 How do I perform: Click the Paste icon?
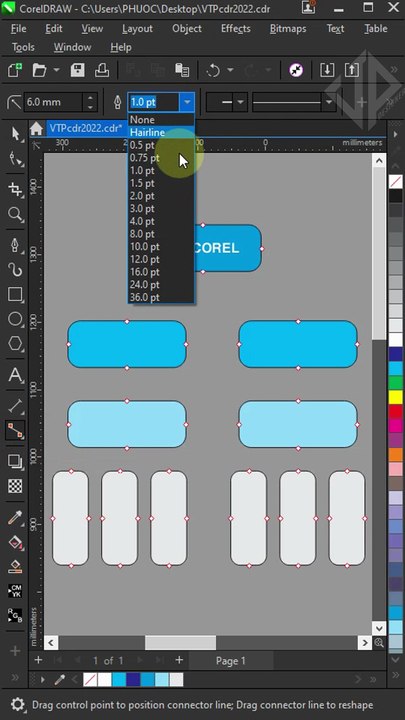click(182, 70)
